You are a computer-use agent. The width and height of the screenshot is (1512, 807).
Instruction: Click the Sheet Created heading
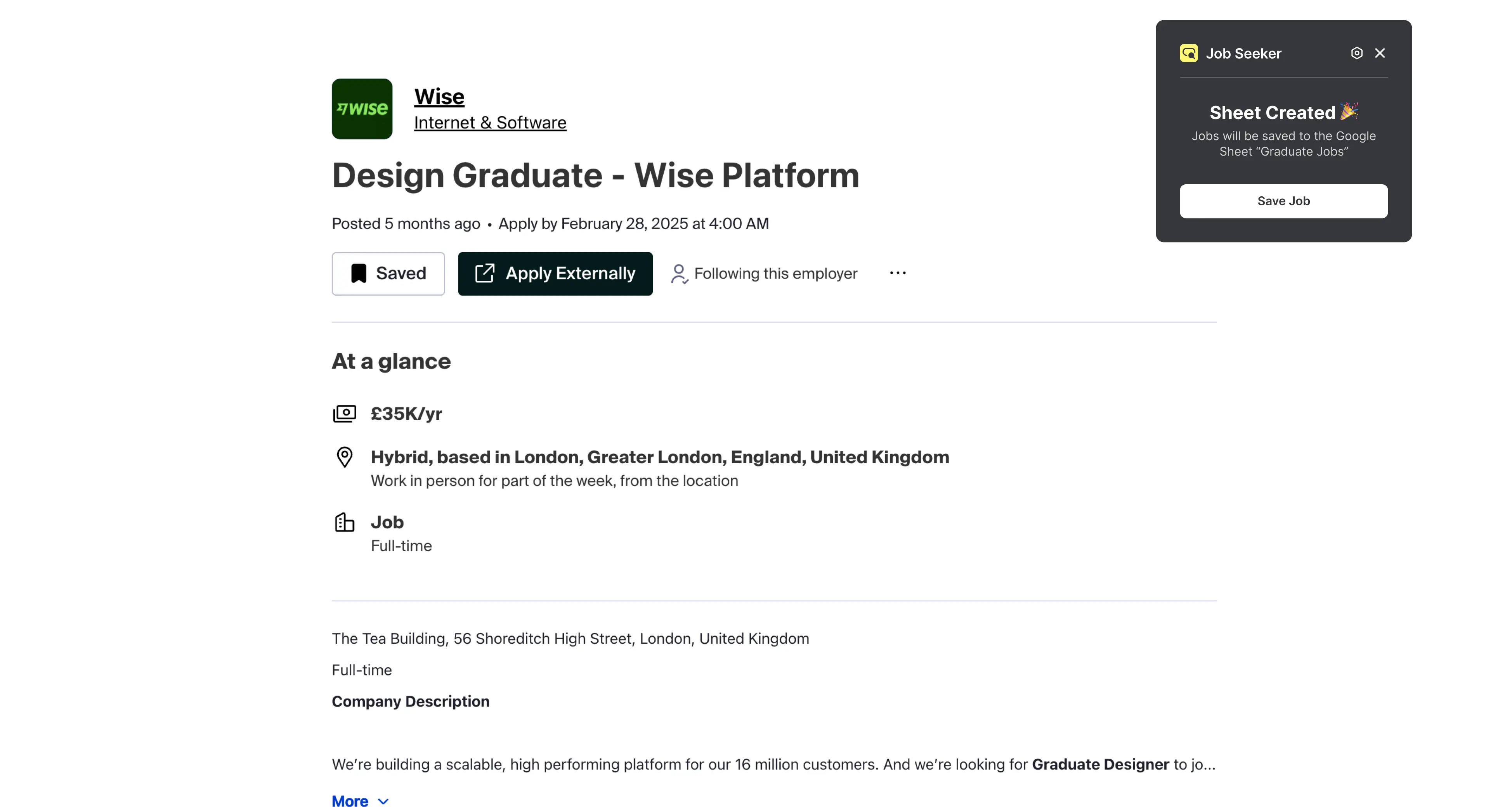coord(1283,112)
